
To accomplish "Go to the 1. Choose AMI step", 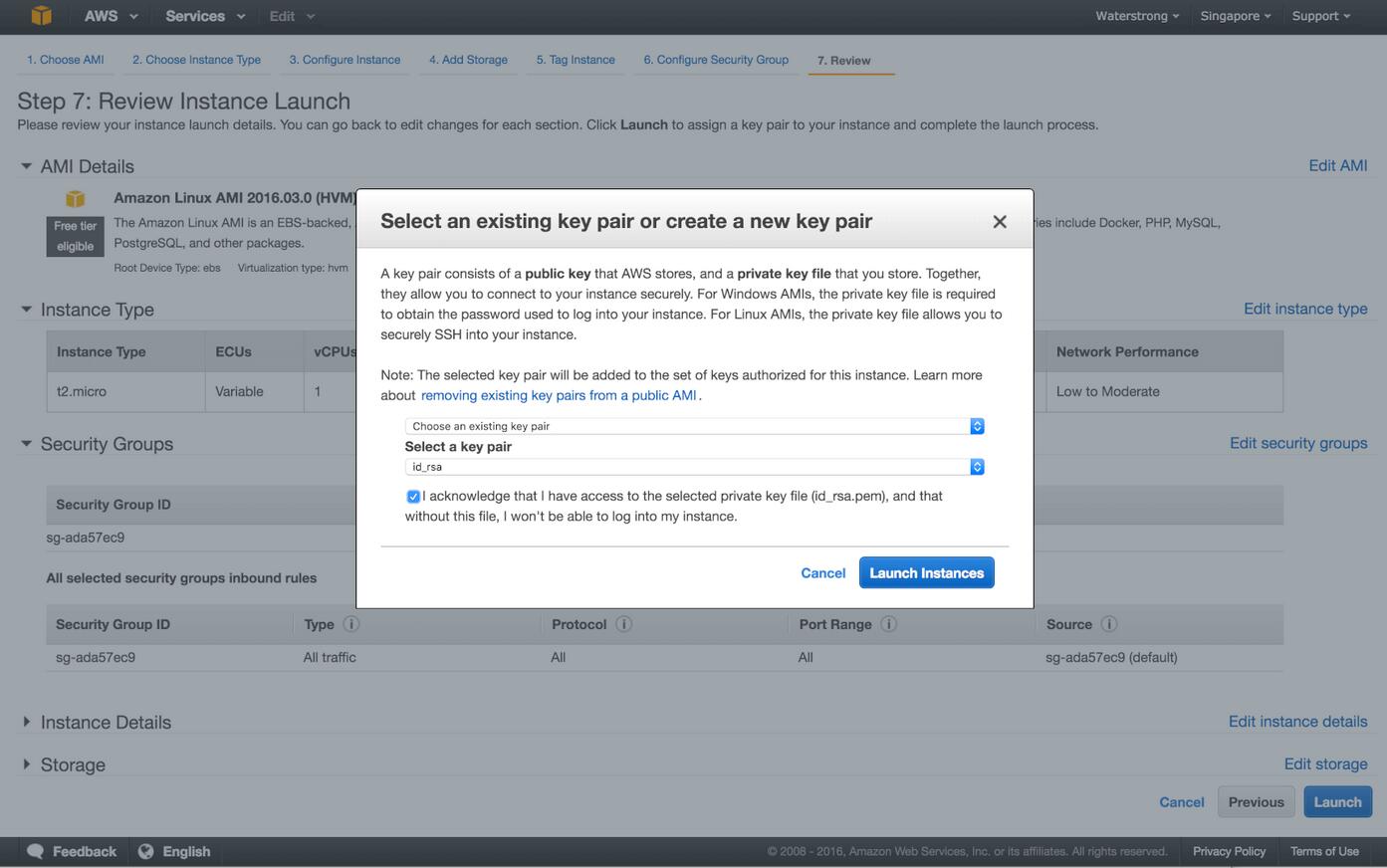I will click(65, 60).
